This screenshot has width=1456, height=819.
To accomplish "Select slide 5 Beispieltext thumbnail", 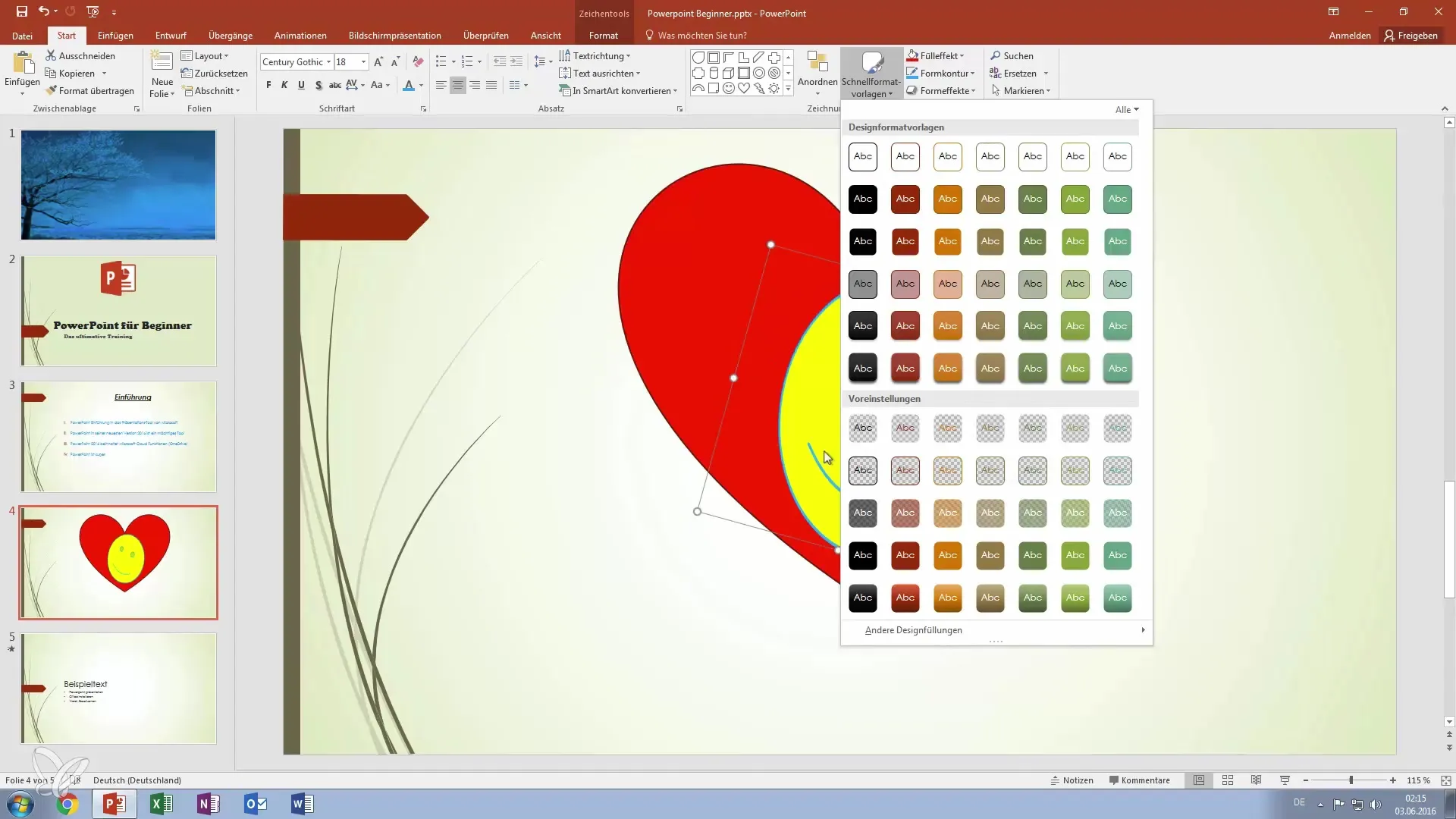I will click(x=118, y=689).
